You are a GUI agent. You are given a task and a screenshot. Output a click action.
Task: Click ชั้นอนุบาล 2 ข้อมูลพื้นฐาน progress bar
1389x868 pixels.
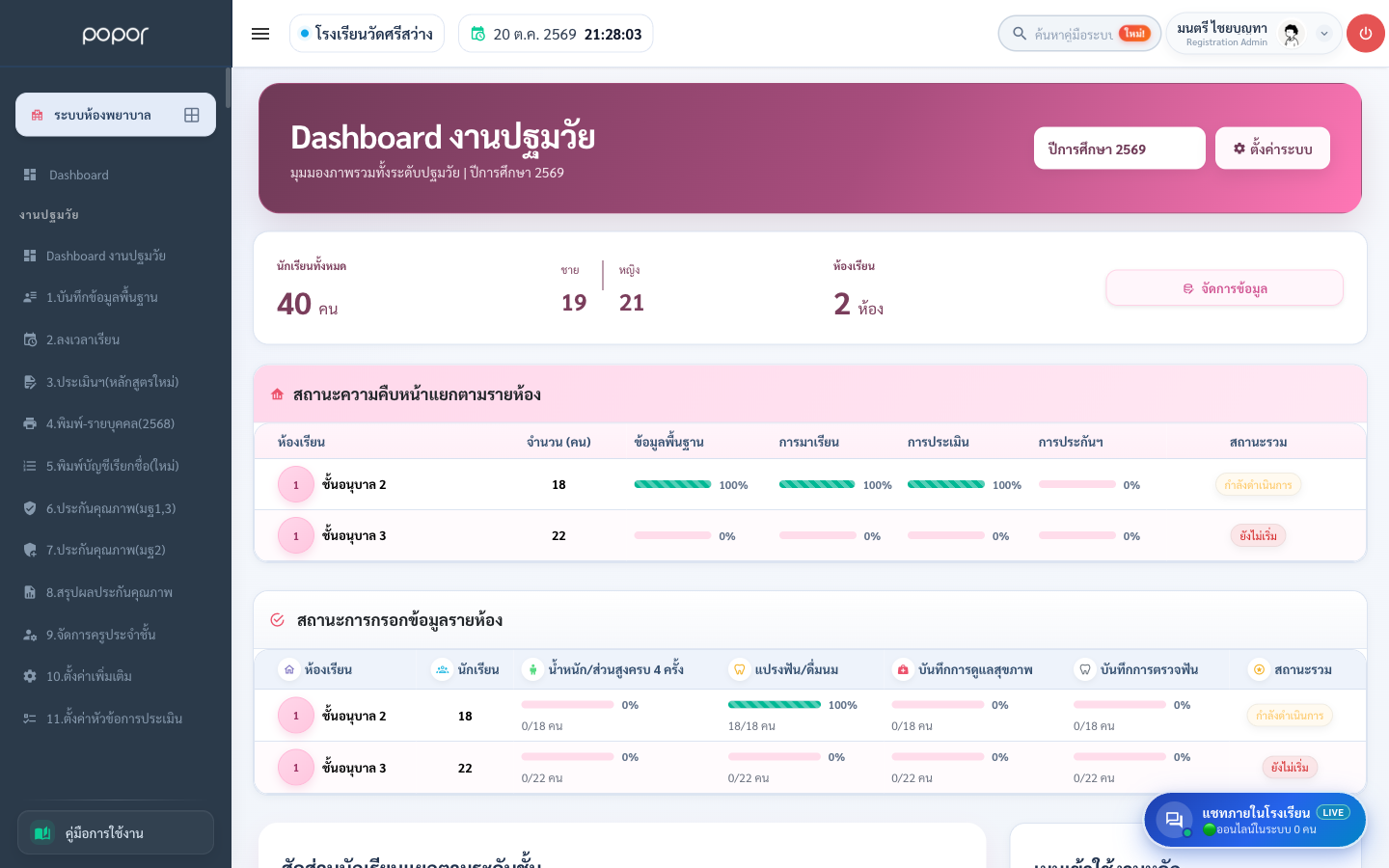pyautogui.click(x=672, y=484)
